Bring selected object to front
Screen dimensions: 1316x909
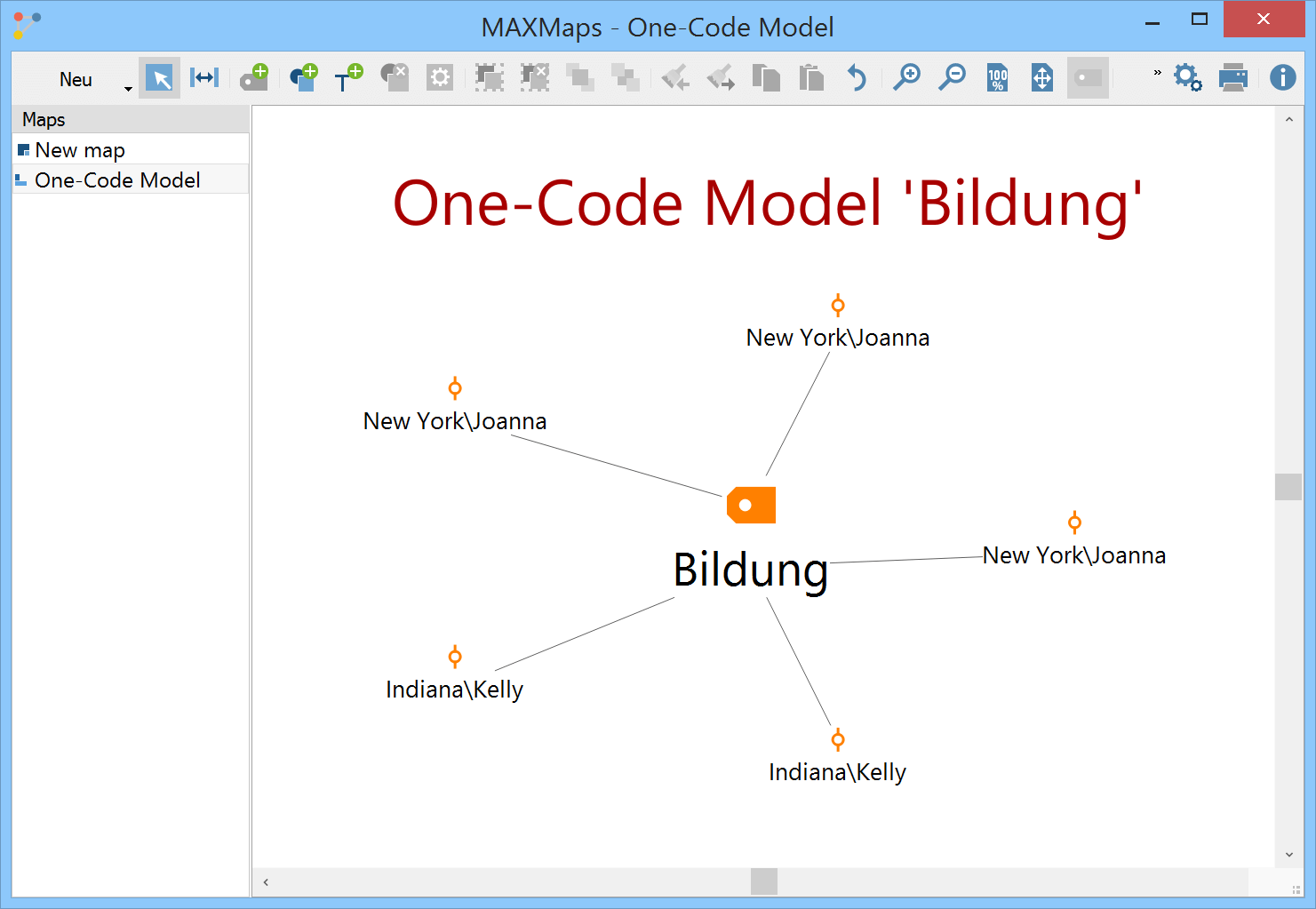580,78
